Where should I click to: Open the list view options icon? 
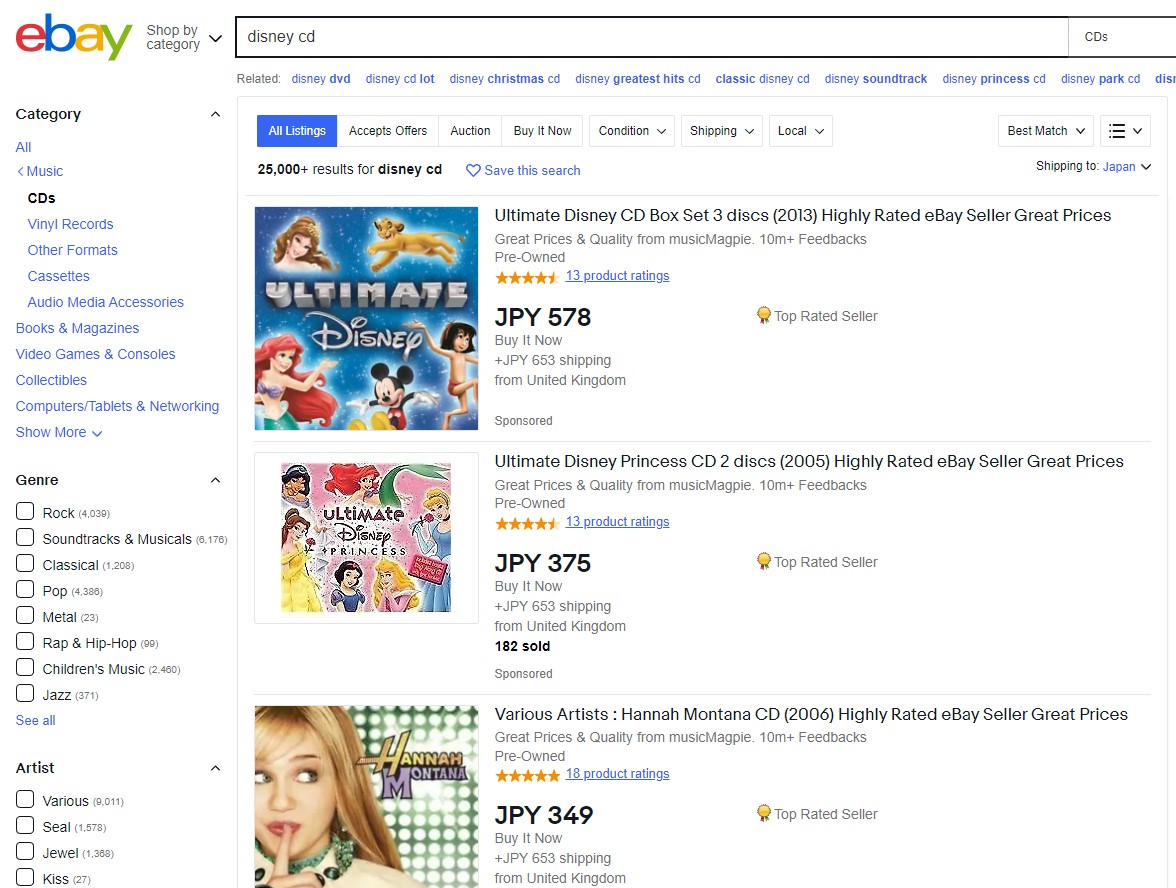coord(1125,130)
